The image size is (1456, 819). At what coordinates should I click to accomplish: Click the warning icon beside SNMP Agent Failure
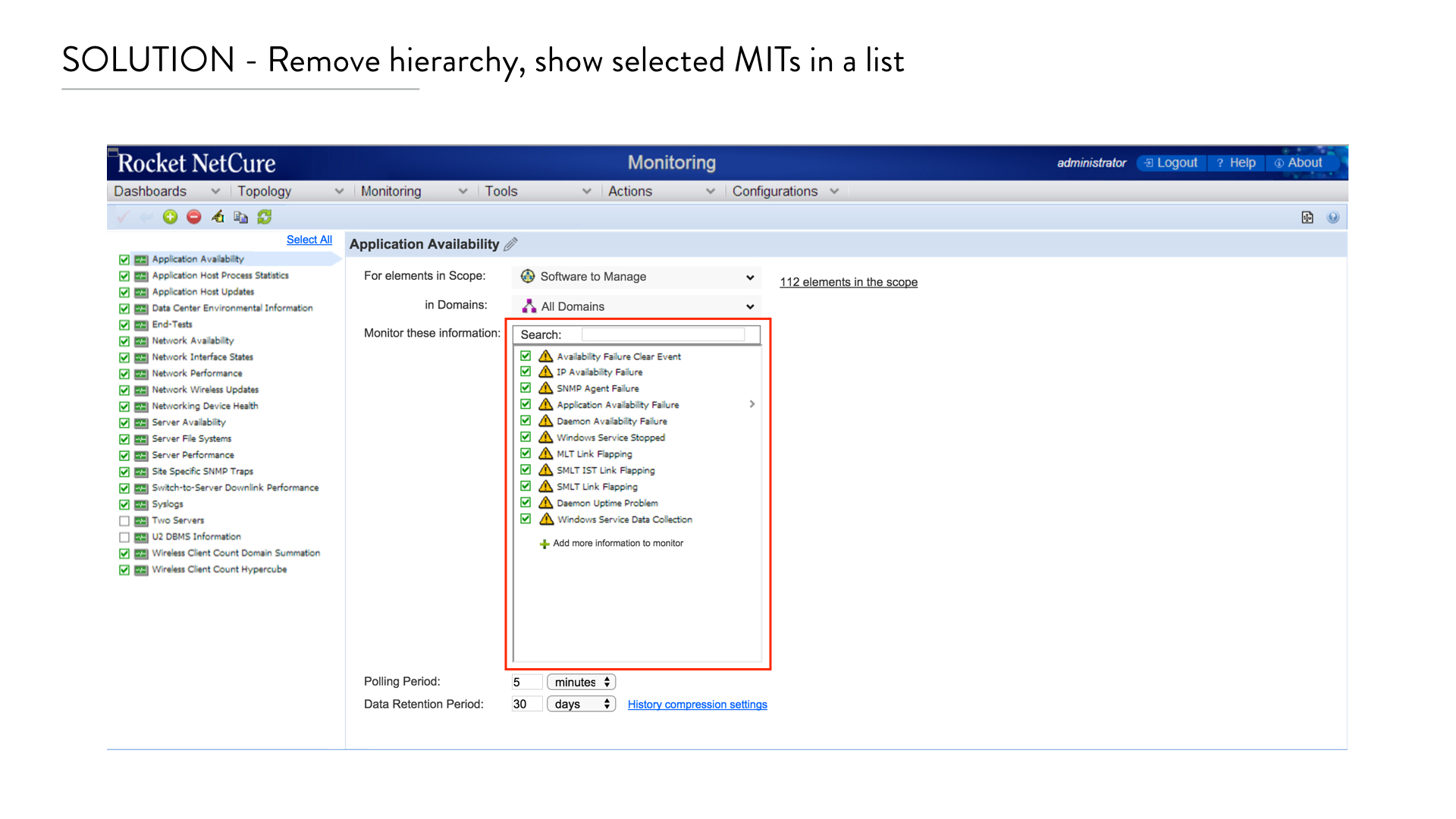[x=545, y=388]
